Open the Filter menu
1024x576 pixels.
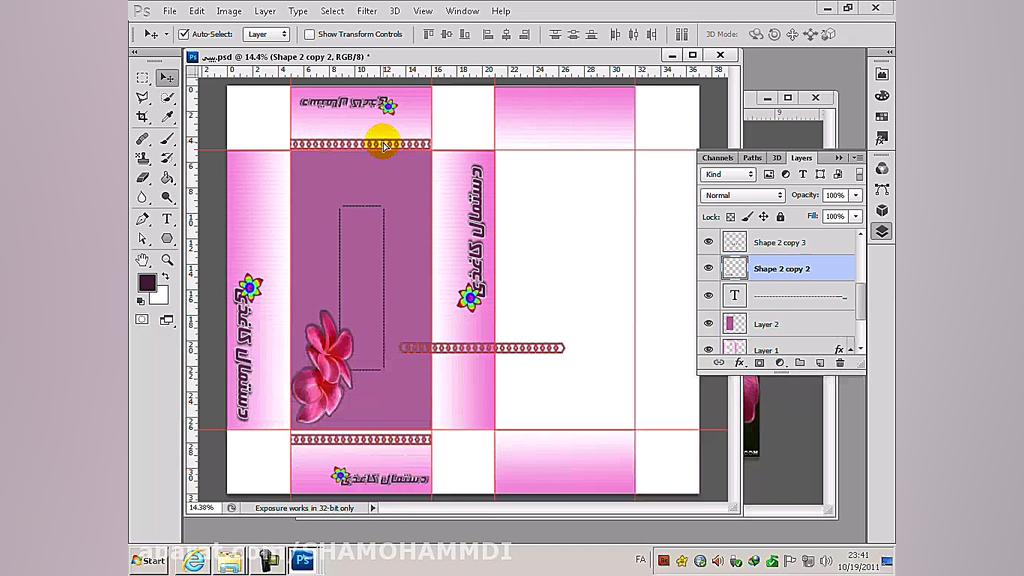pos(367,11)
